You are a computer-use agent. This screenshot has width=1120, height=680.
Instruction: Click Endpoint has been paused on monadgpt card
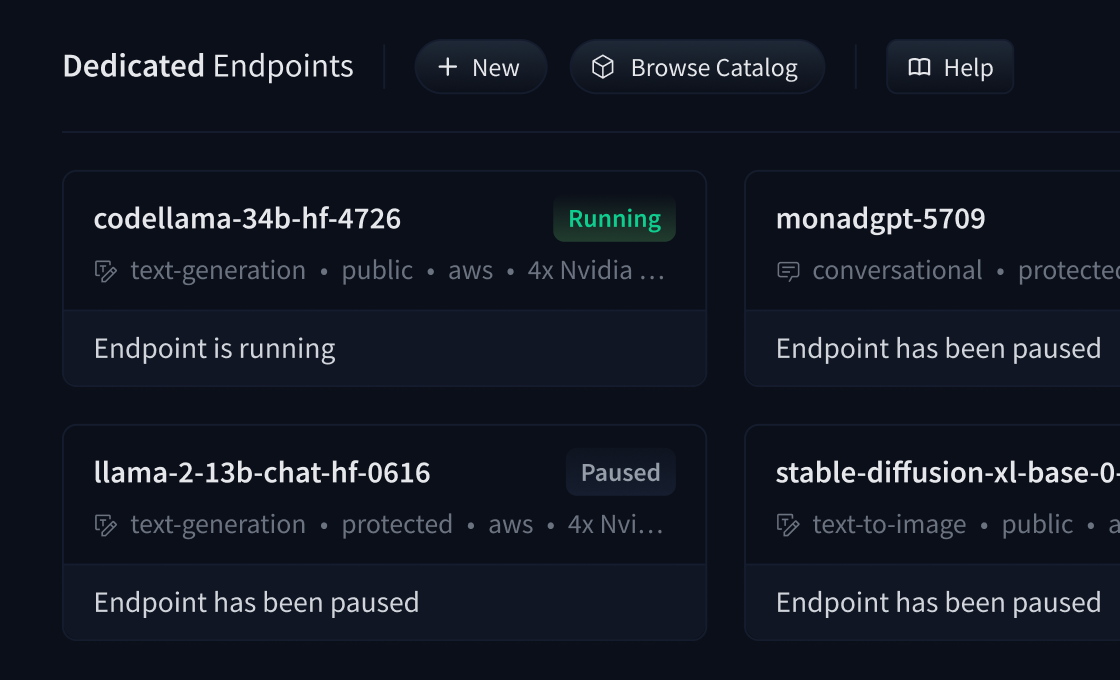point(936,347)
